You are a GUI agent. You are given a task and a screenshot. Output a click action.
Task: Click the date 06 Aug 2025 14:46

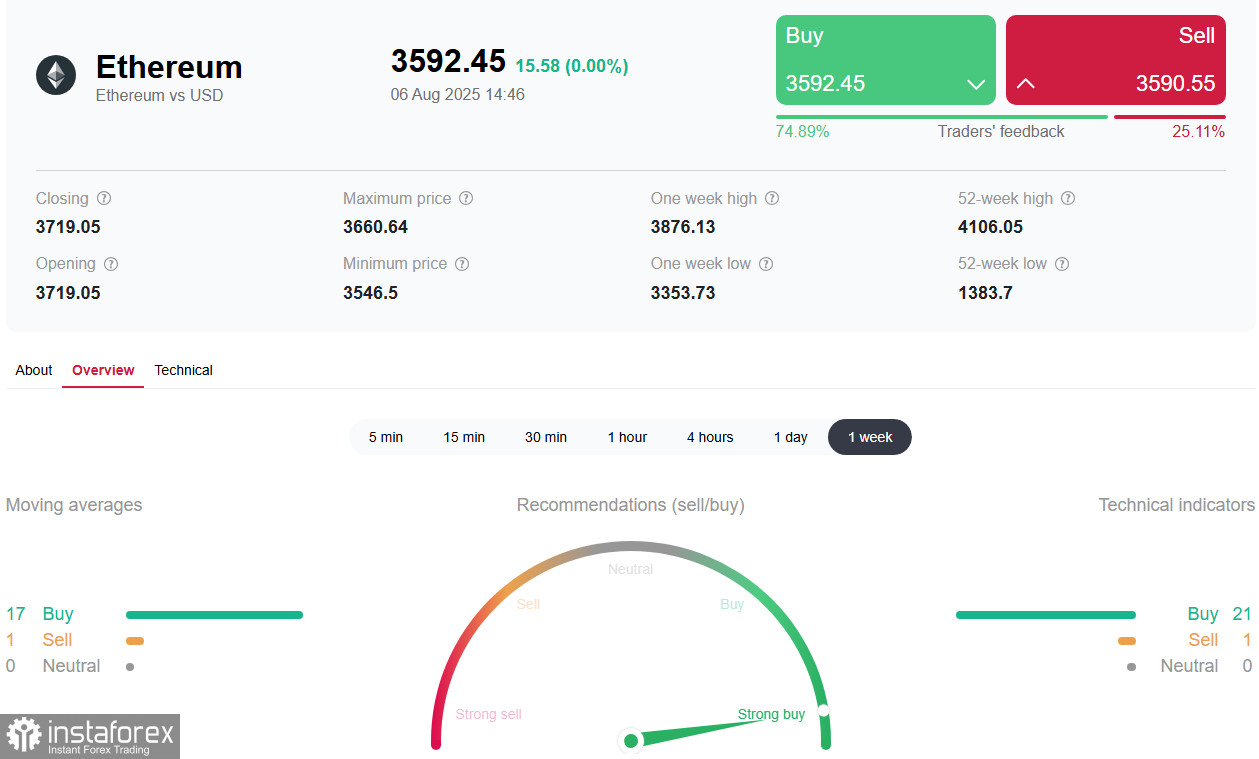click(458, 95)
